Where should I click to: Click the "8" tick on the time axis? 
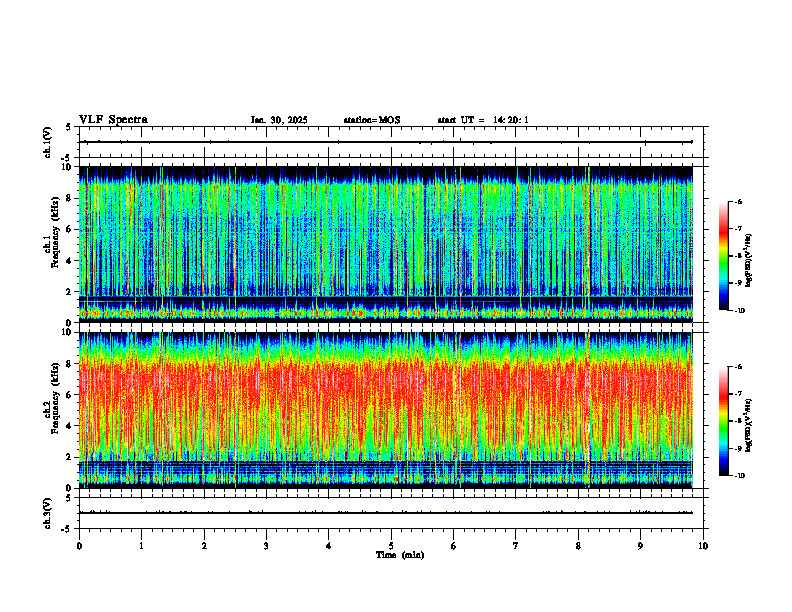578,546
